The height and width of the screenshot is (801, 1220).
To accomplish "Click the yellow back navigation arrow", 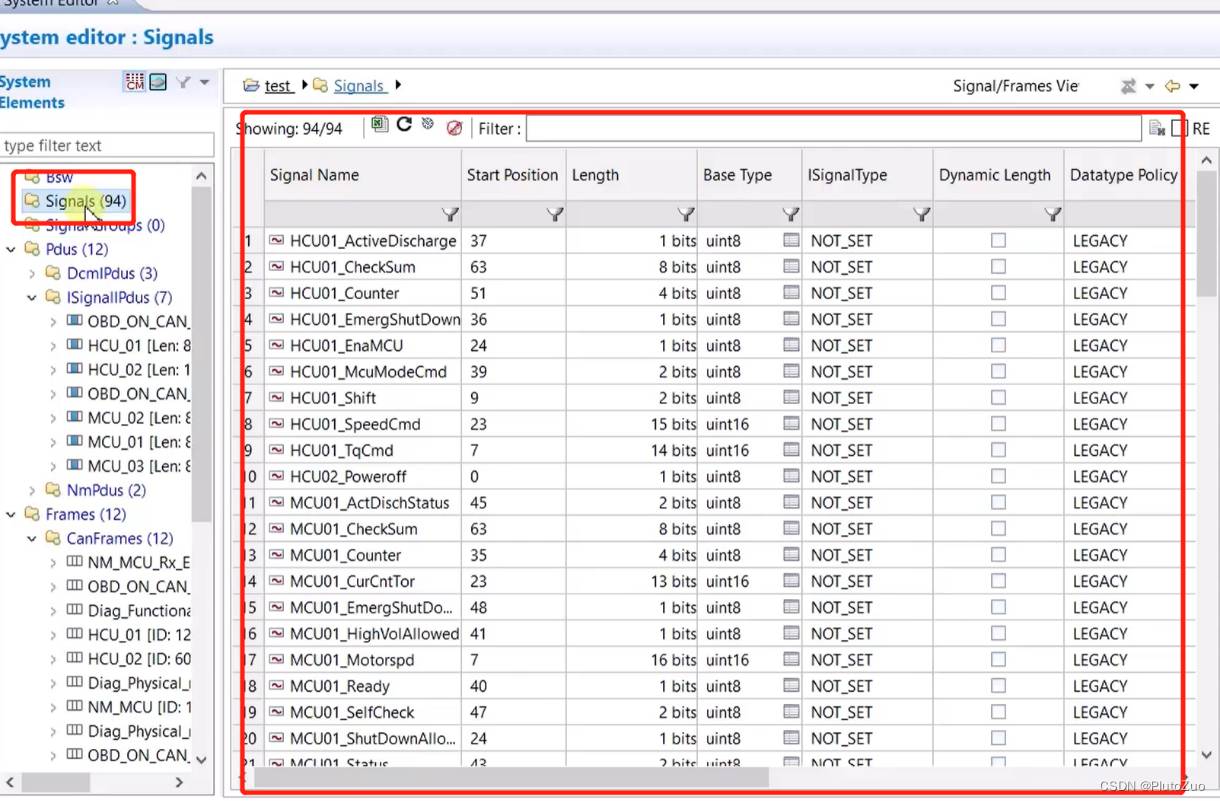I will (x=1173, y=87).
